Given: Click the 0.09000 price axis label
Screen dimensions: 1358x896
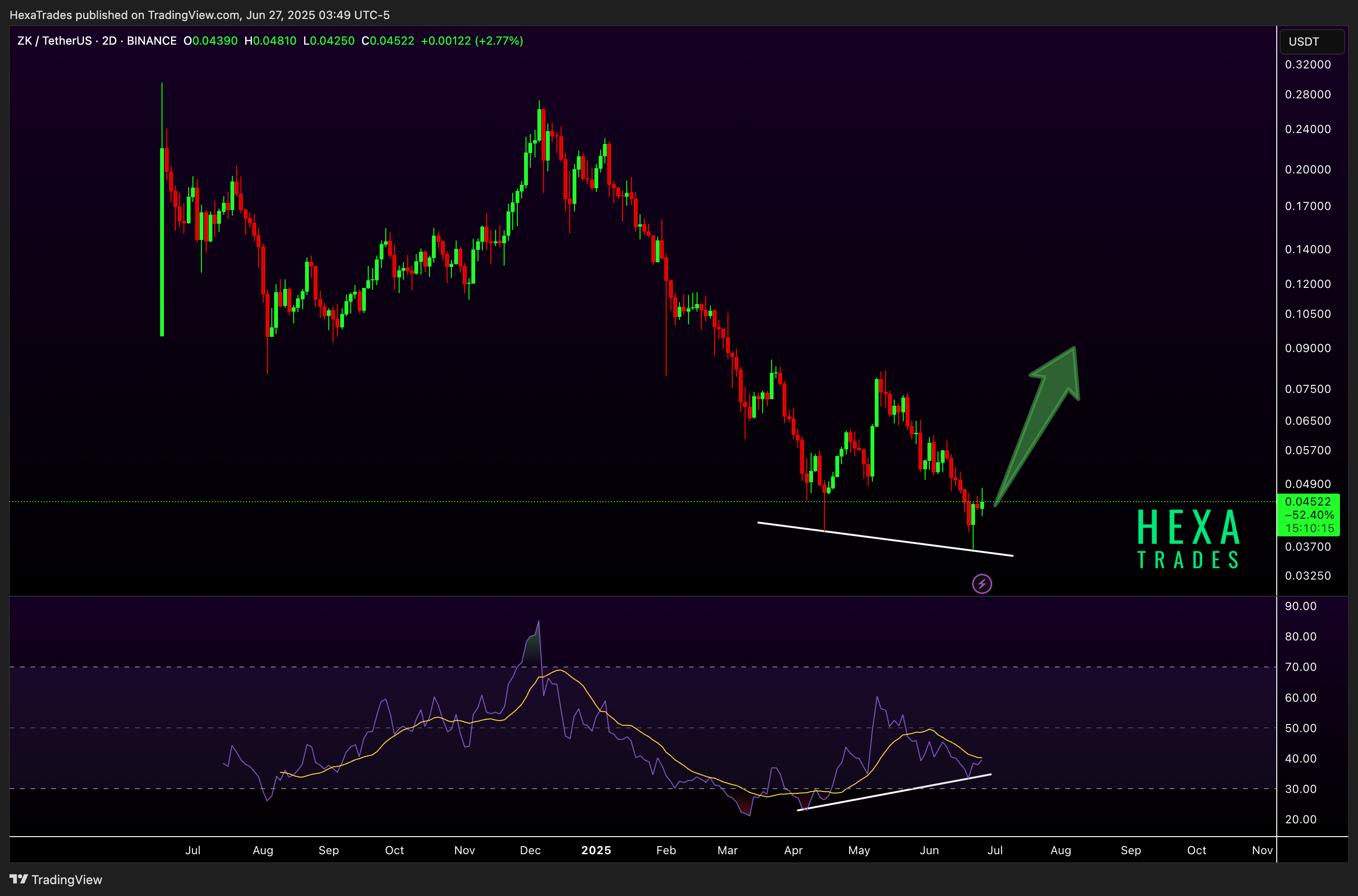Looking at the screenshot, I should click(1308, 348).
